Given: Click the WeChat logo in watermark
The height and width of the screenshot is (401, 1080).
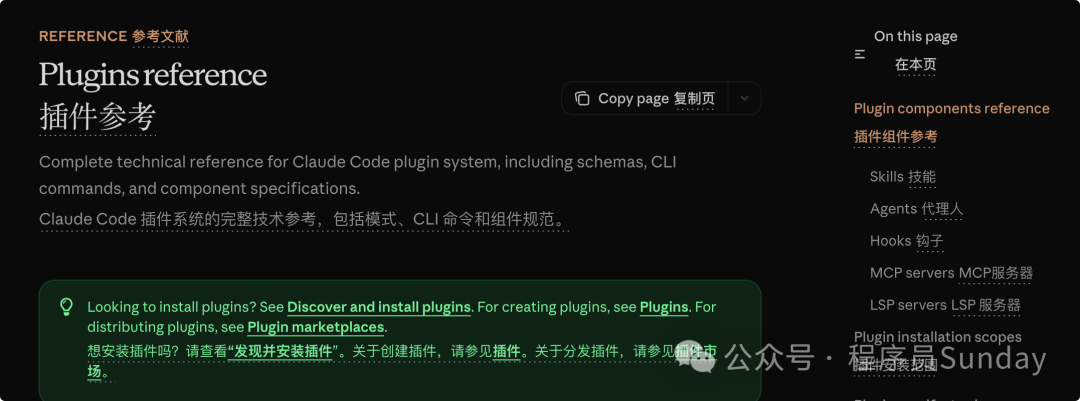Looking at the screenshot, I should click(x=696, y=358).
